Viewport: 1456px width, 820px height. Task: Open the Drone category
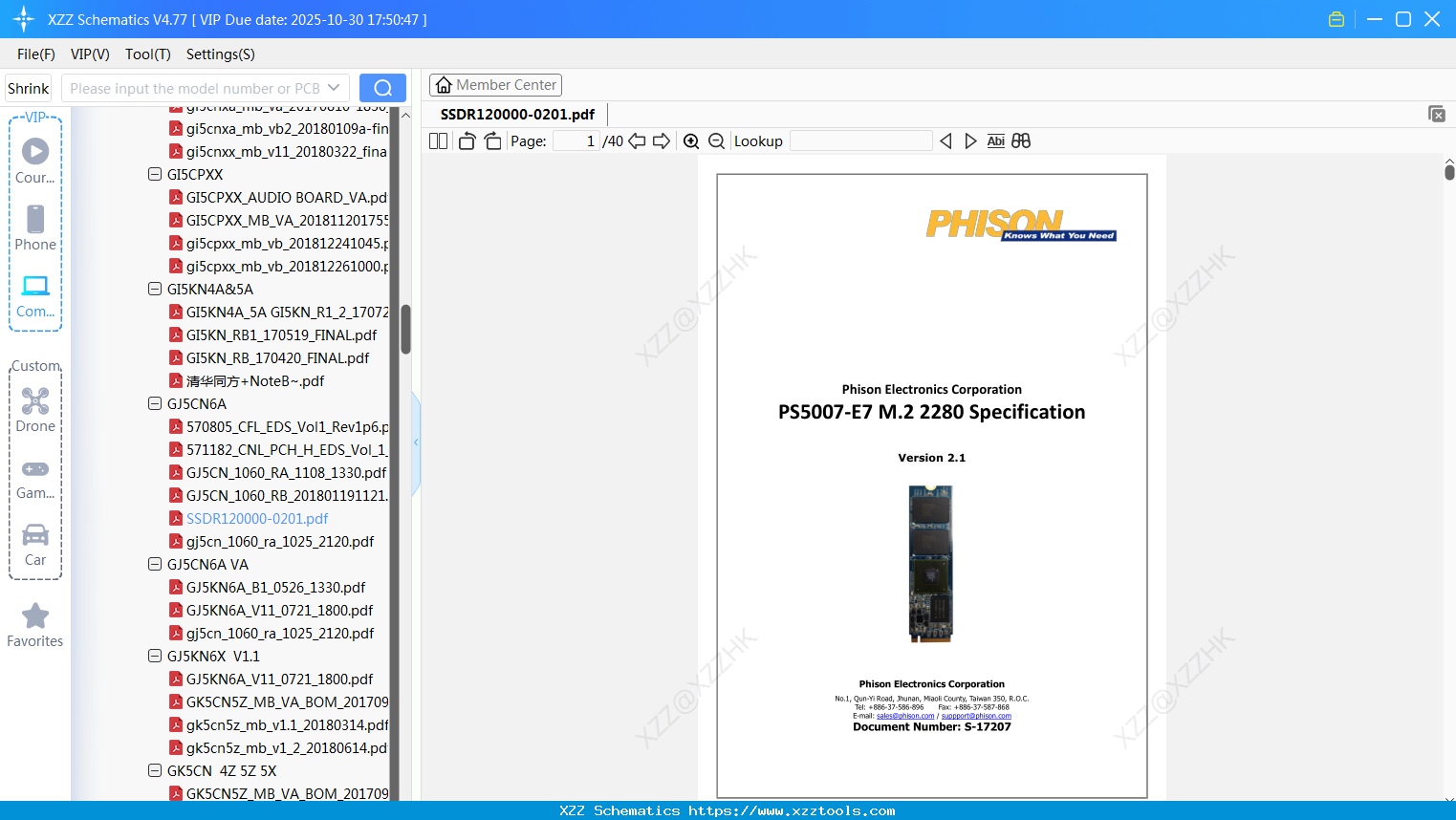pyautogui.click(x=35, y=409)
